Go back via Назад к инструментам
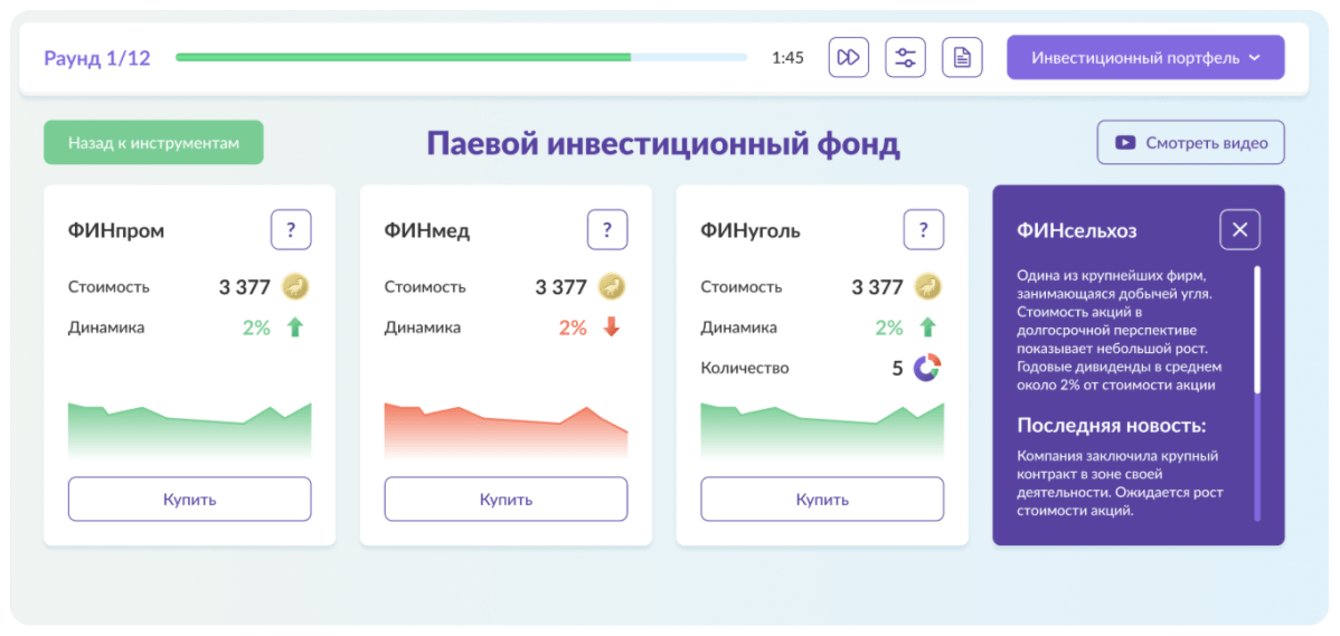 point(154,143)
